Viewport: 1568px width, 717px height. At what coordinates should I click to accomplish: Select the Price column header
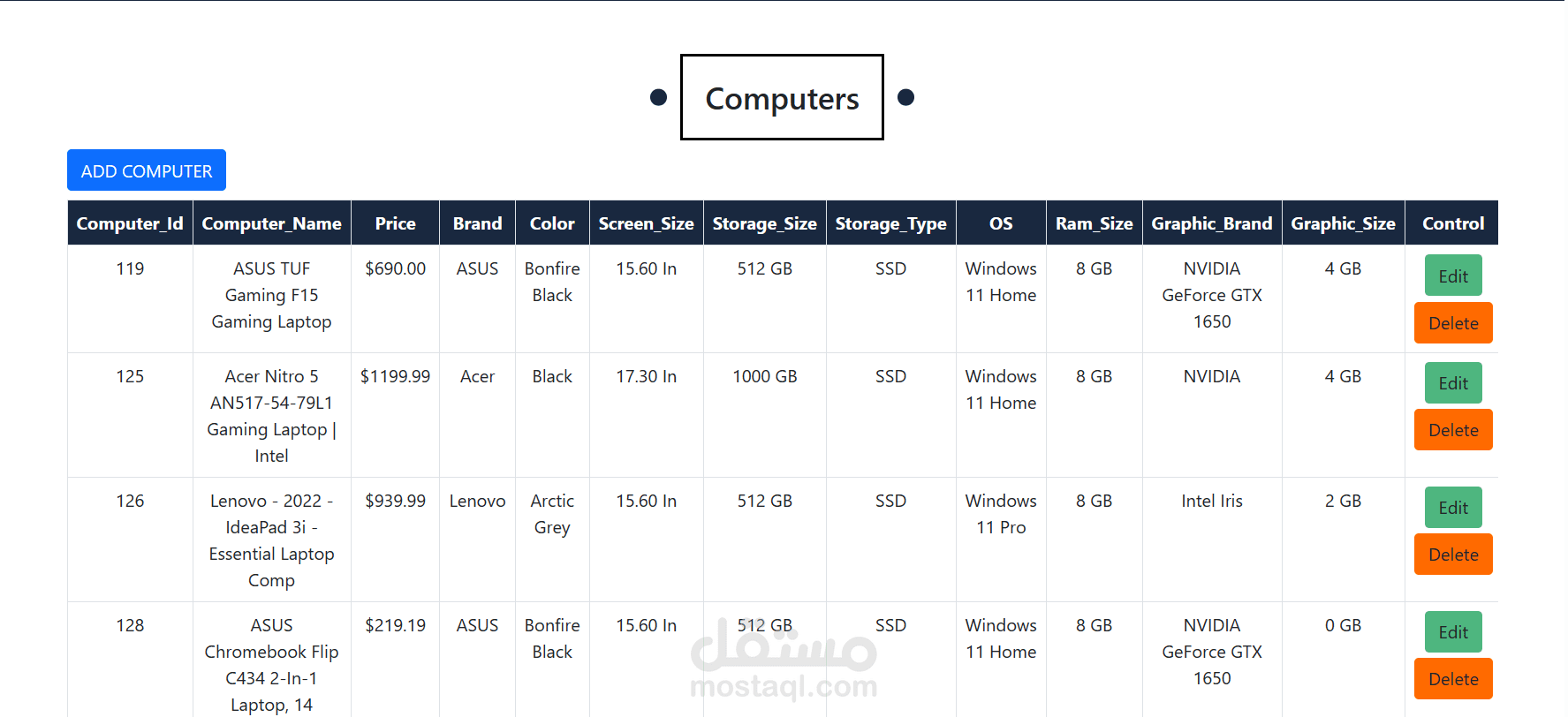395,223
